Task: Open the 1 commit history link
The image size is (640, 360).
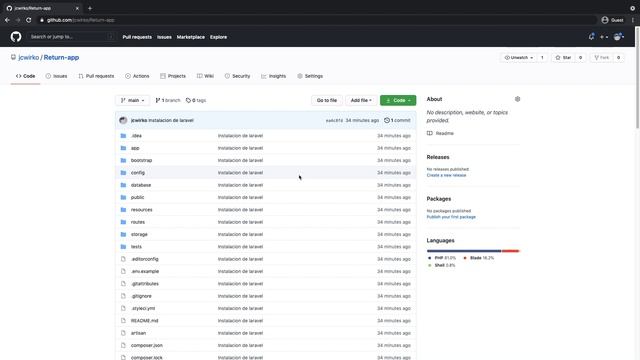Action: (x=397, y=120)
